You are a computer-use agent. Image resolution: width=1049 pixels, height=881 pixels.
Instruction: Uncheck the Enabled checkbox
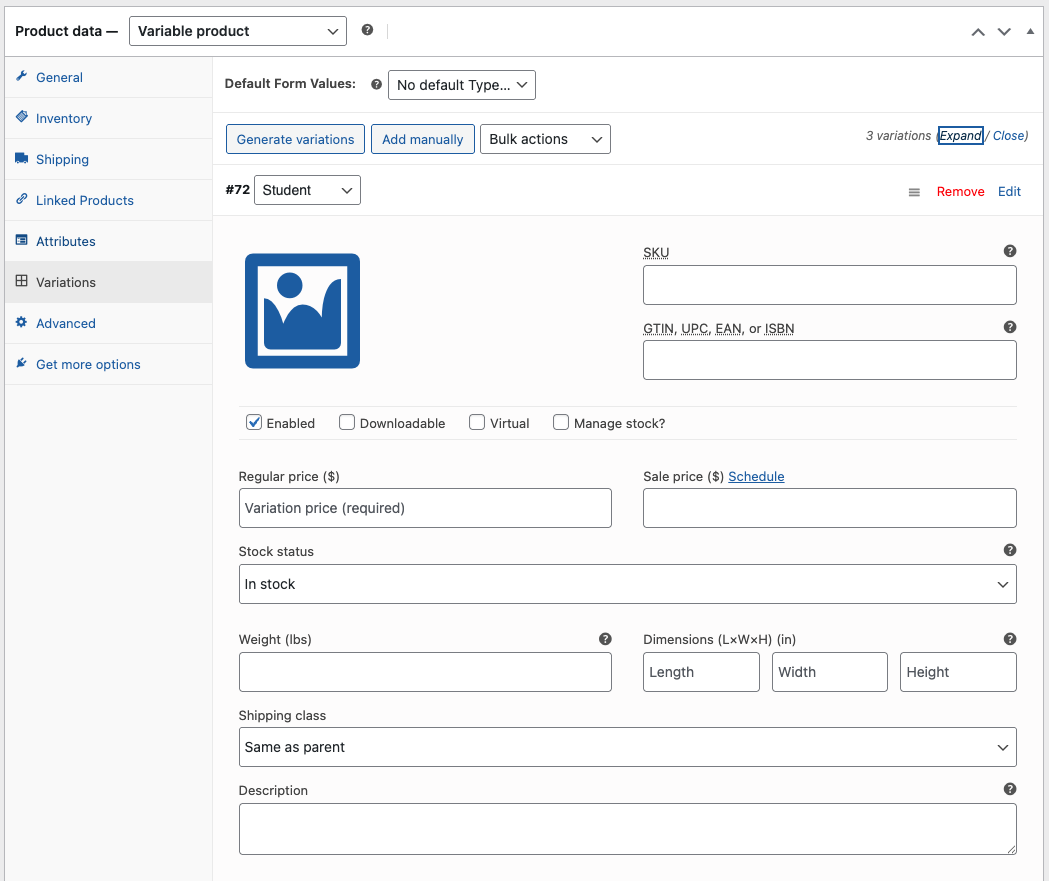point(254,423)
